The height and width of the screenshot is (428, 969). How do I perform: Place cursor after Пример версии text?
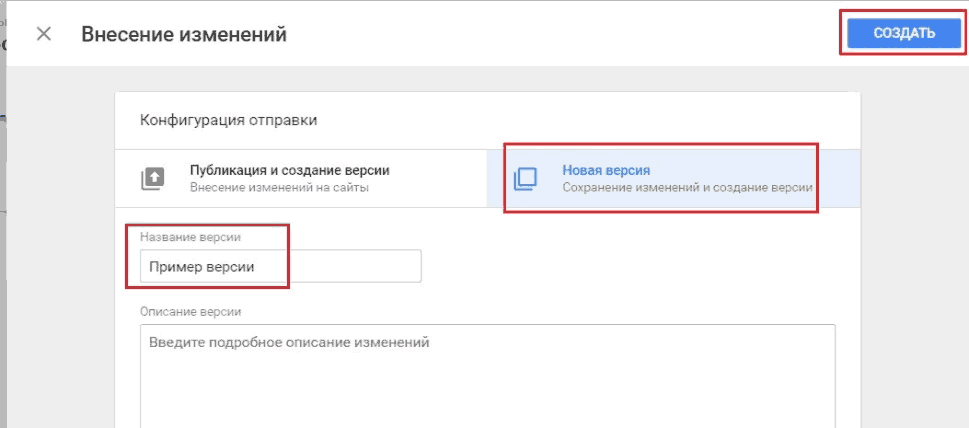tap(256, 267)
